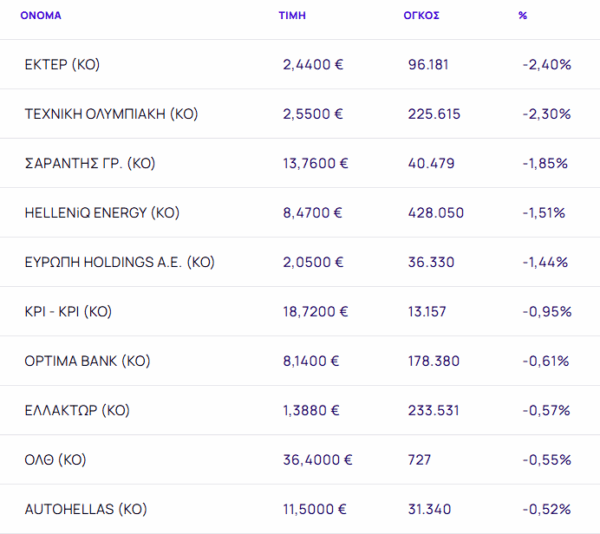600x534 pixels.
Task: Click change -0,95% value
Action: [x=547, y=311]
